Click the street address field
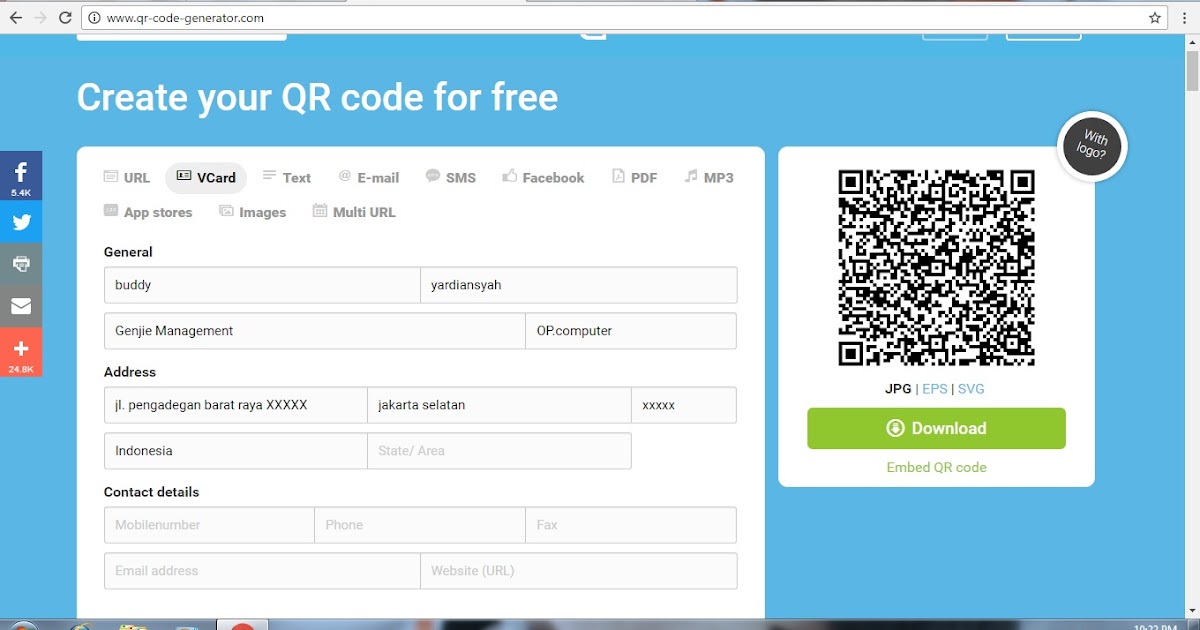Screen dimensions: 1200x630 point(236,405)
